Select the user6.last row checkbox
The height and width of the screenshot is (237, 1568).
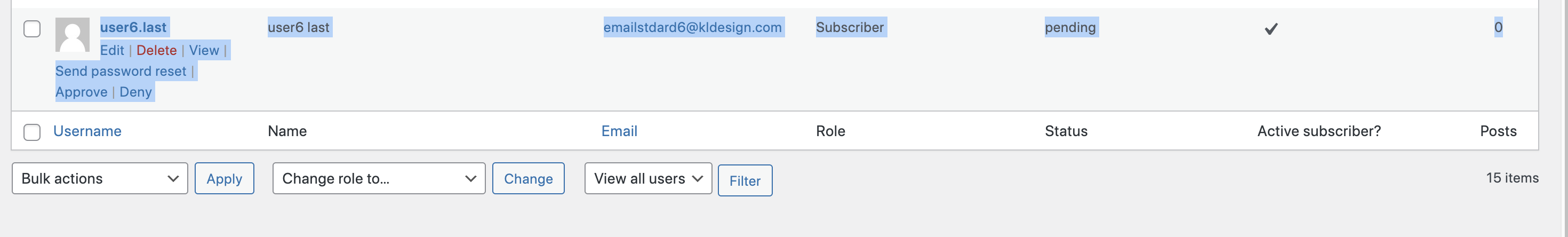pos(32,29)
